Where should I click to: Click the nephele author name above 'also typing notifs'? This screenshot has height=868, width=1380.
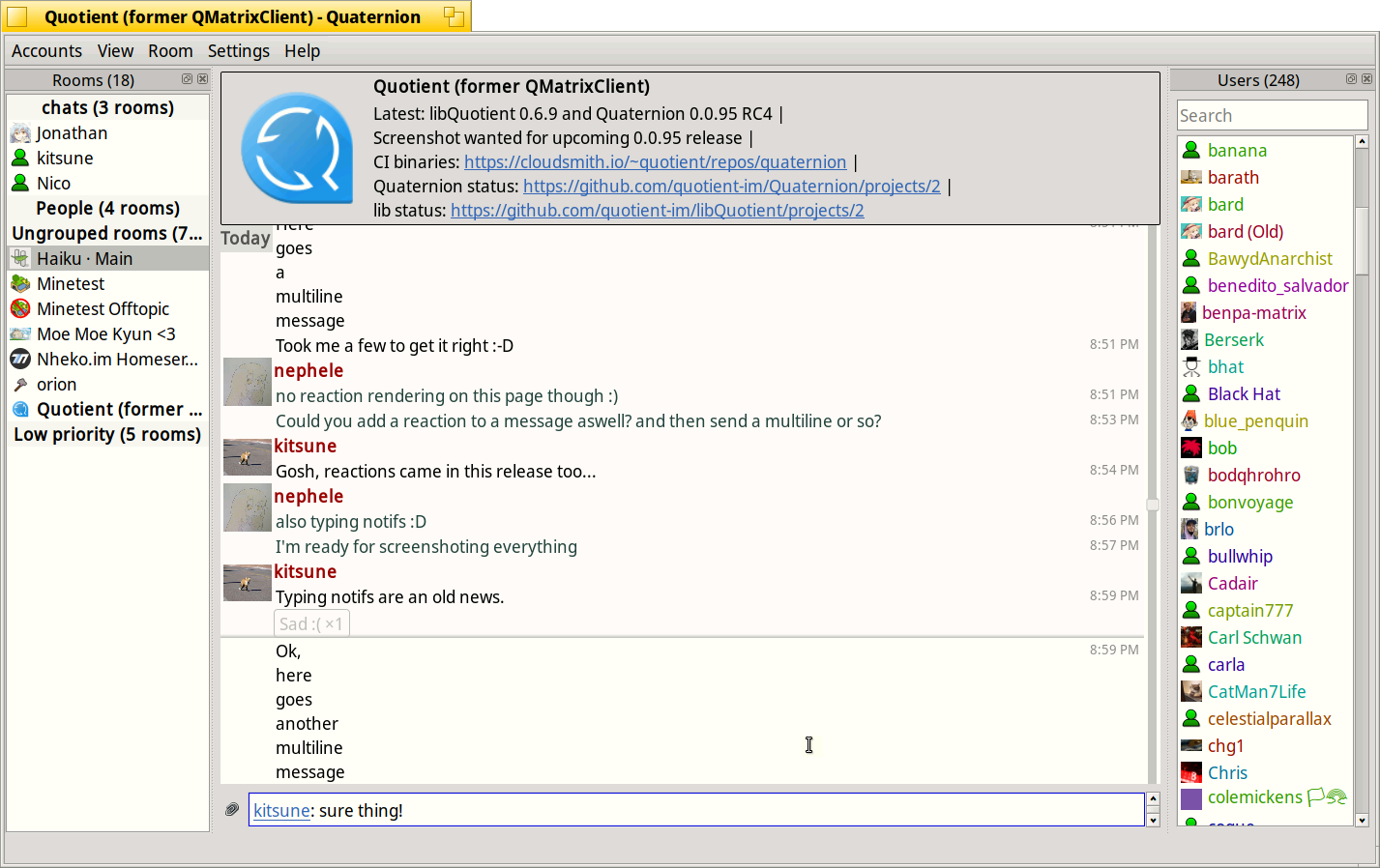click(308, 497)
